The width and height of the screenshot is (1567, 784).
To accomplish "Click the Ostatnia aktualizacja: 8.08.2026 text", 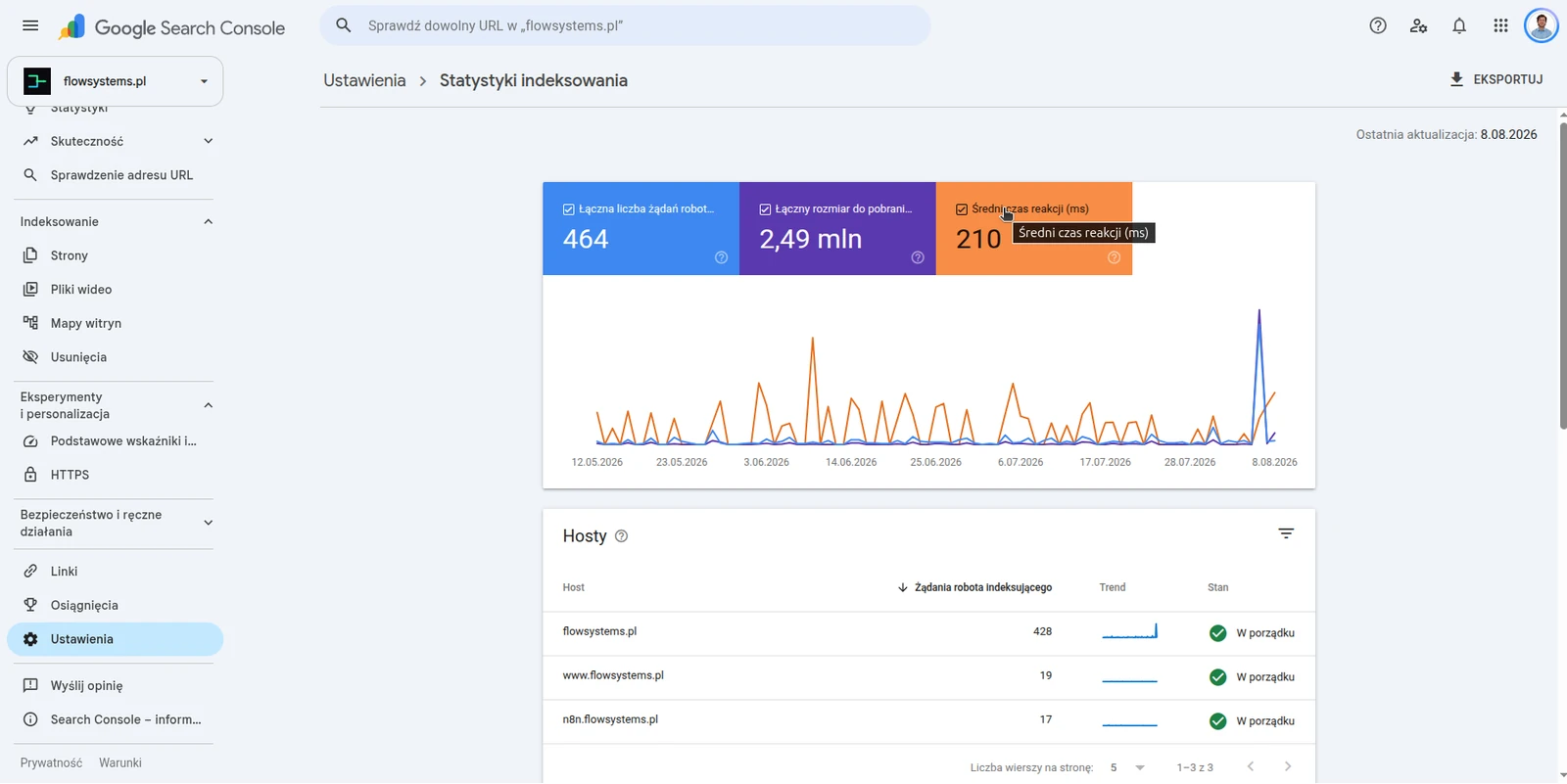I will tap(1447, 135).
